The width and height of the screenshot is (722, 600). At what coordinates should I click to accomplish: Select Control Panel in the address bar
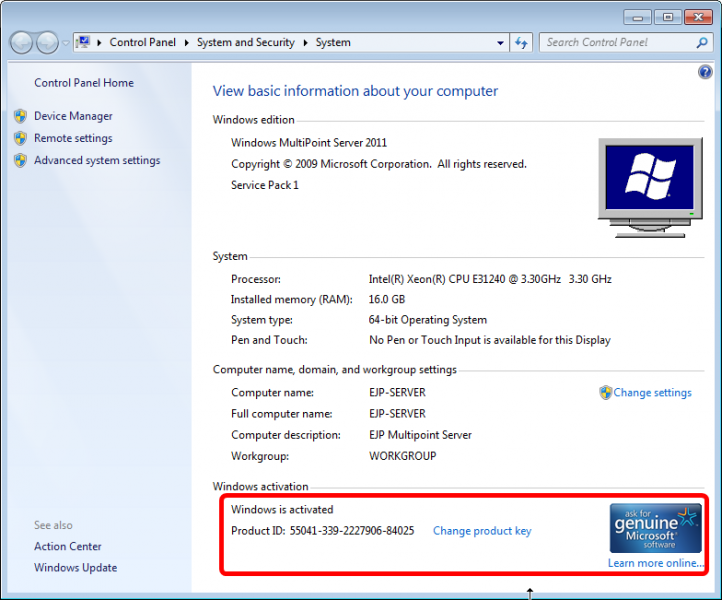click(x=142, y=42)
